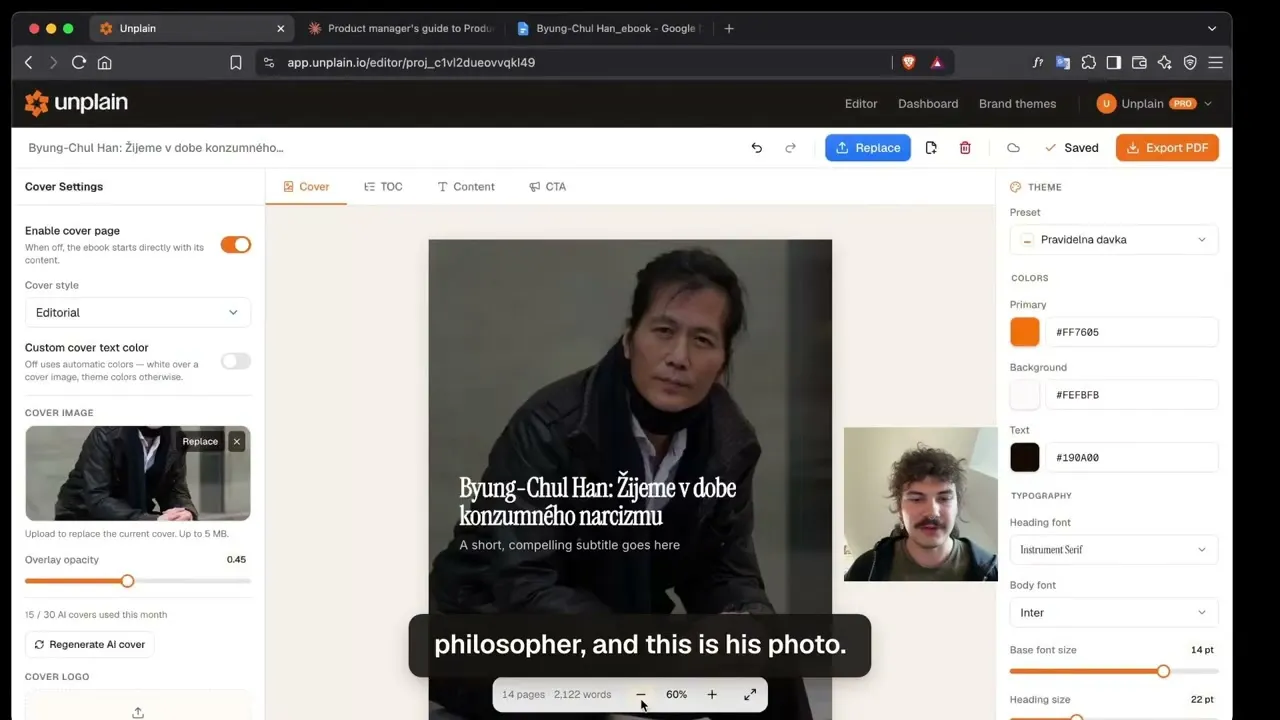
Task: Bookmark this page
Action: pyautogui.click(x=236, y=62)
